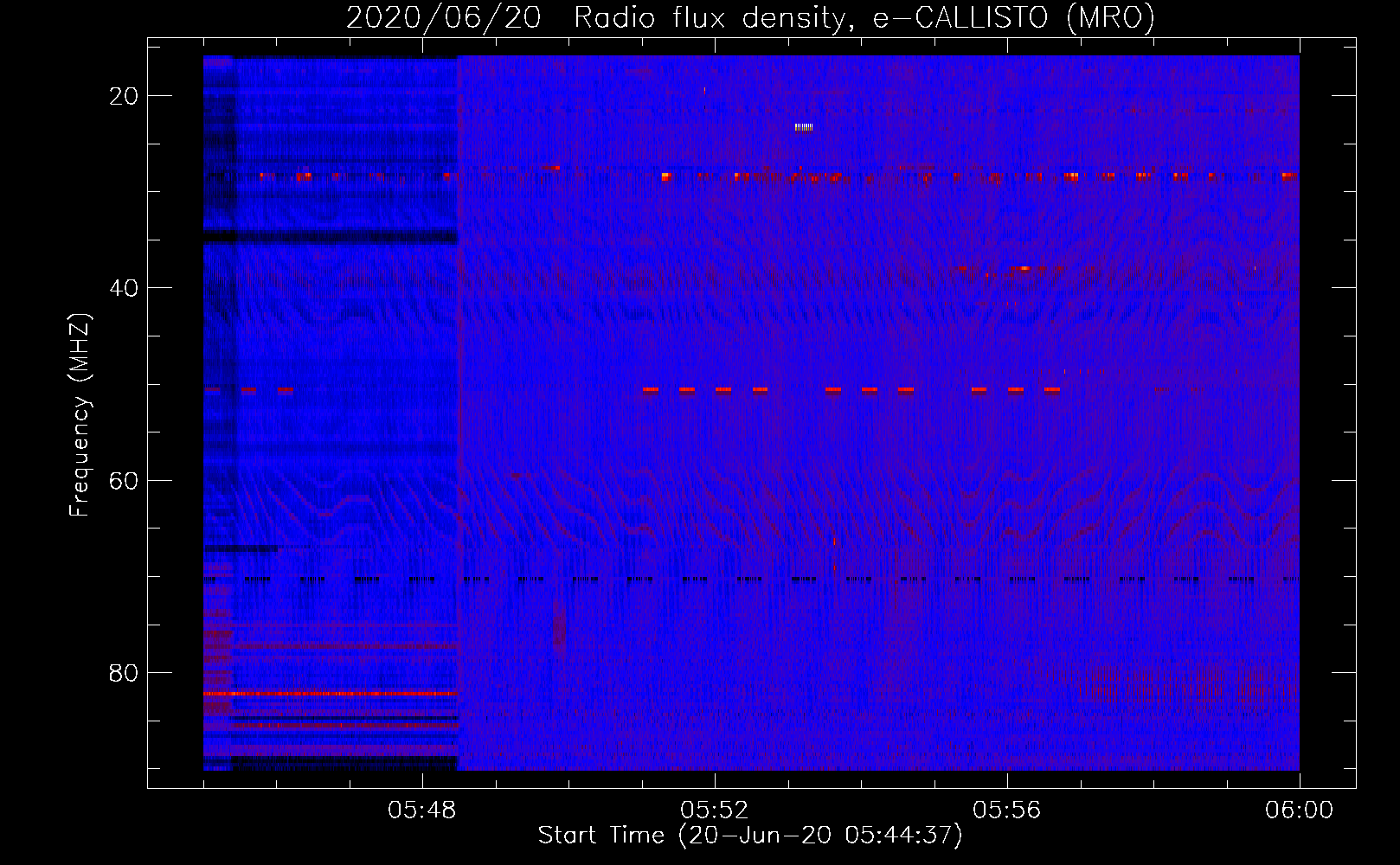Select the 40 MHz frequency tick label

coord(124,288)
